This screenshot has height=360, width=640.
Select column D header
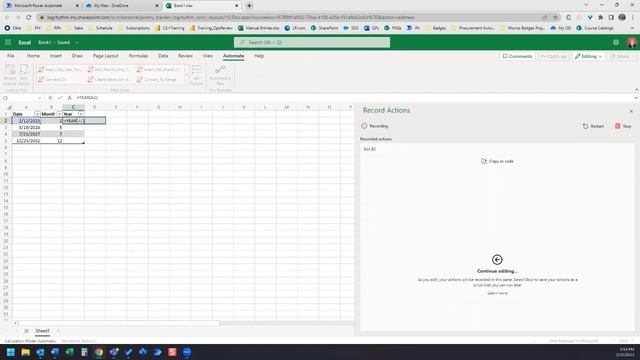(95, 107)
